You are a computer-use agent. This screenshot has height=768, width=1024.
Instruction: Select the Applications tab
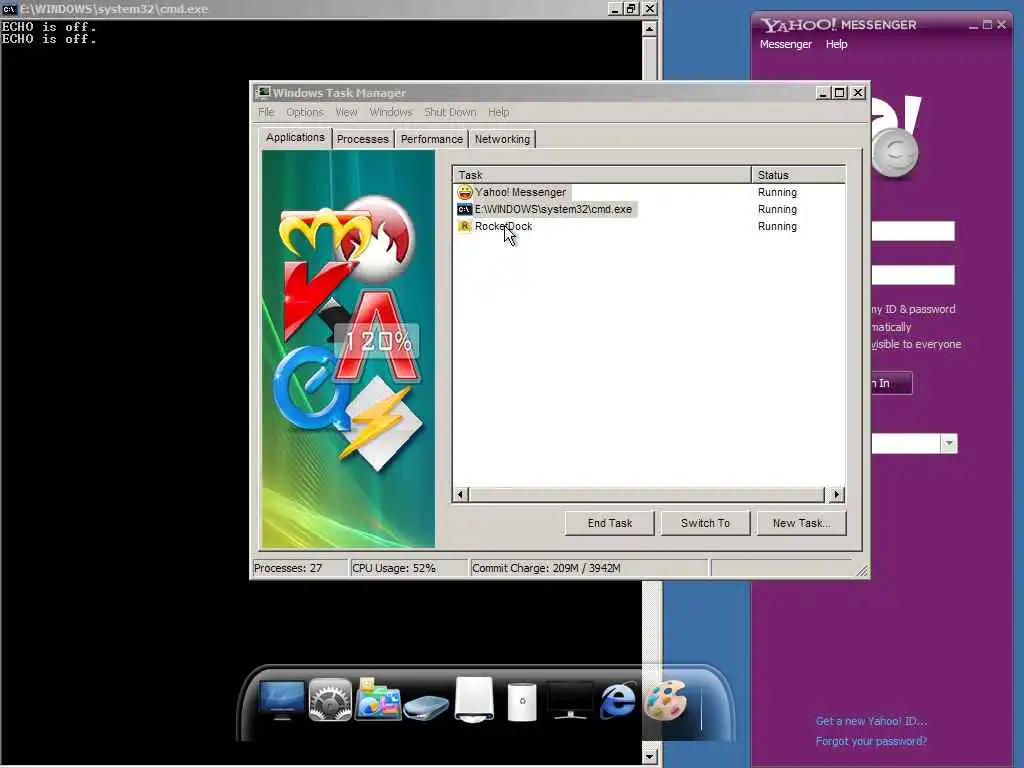(x=295, y=137)
